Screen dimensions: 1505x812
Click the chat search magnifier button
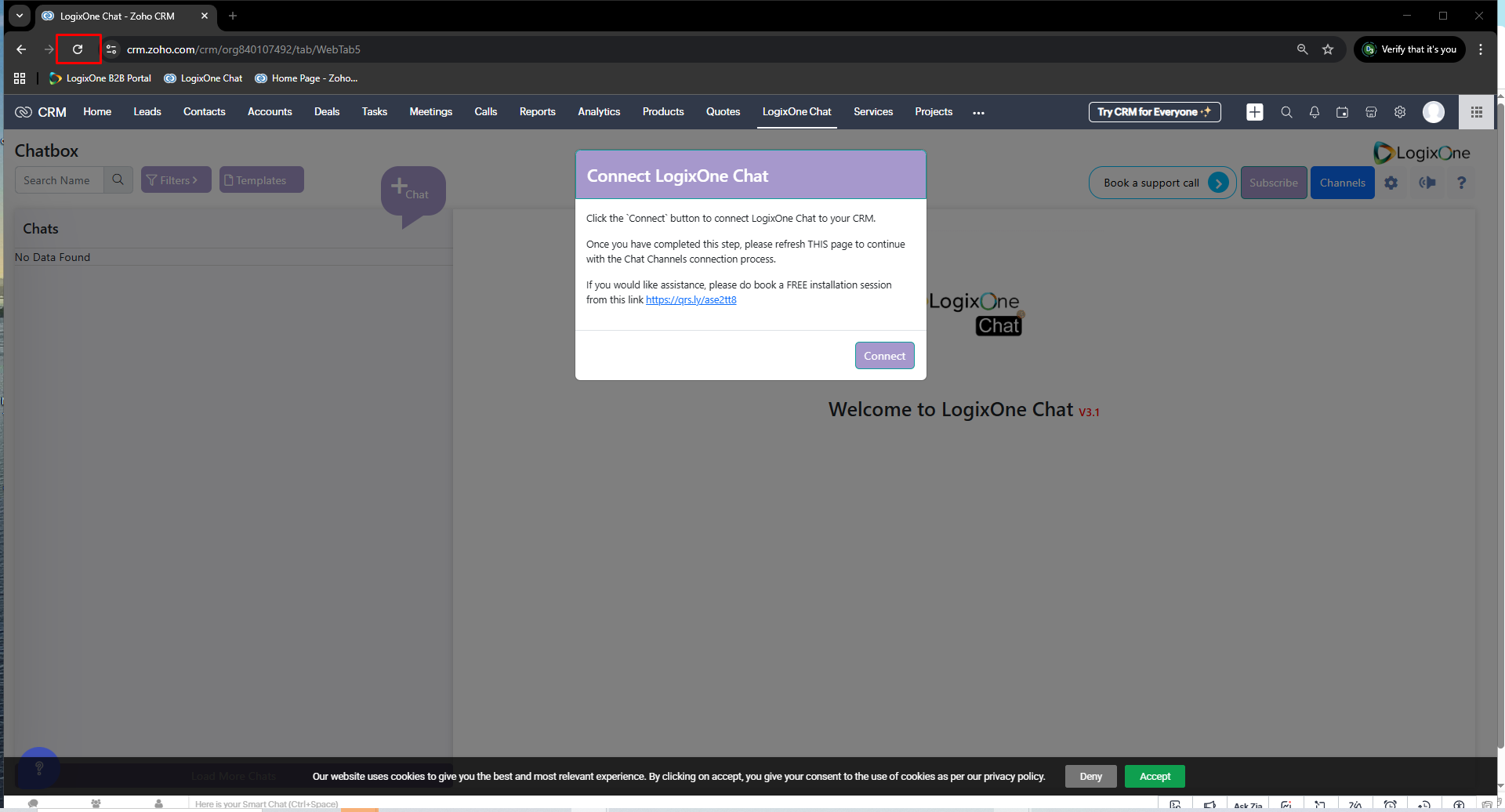[x=118, y=180]
